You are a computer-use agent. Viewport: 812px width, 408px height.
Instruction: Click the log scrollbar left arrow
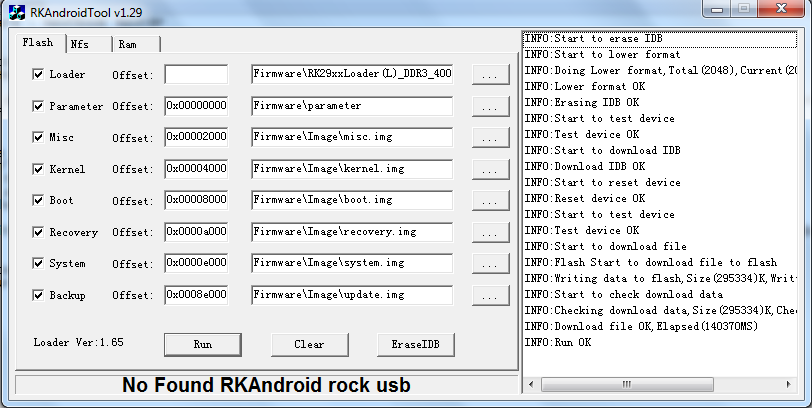coord(531,385)
